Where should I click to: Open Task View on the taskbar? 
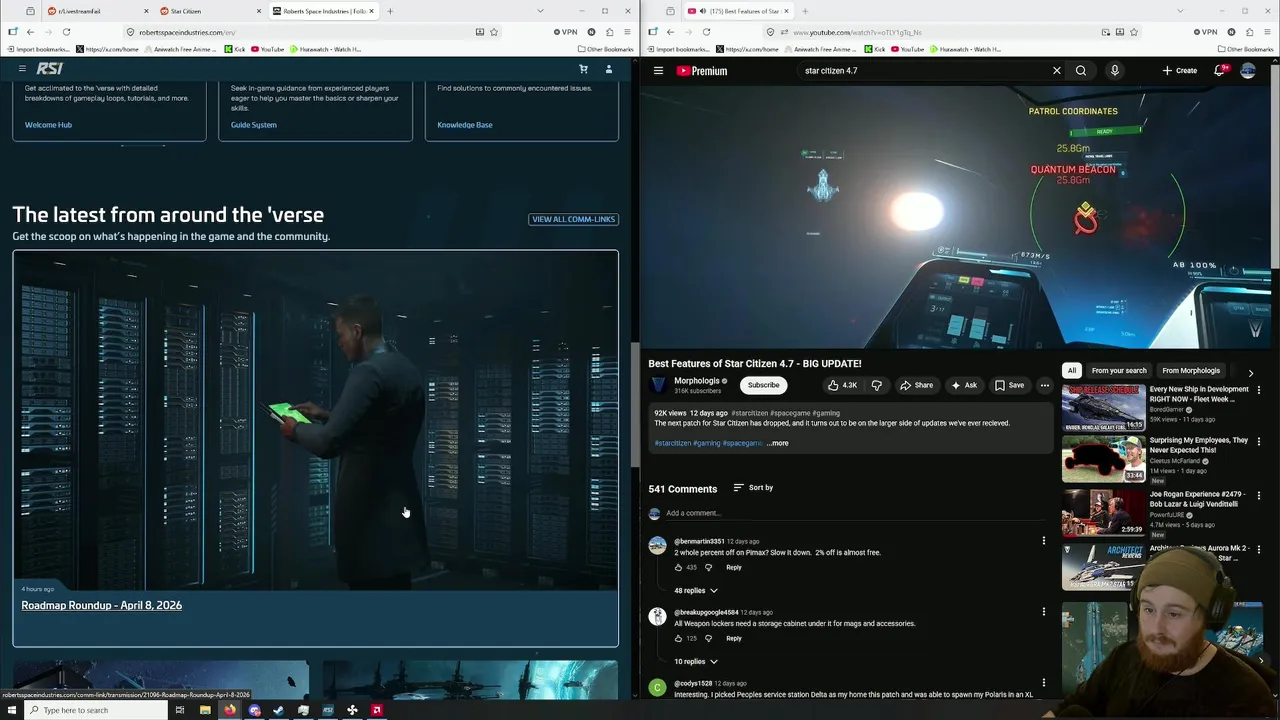pos(180,710)
